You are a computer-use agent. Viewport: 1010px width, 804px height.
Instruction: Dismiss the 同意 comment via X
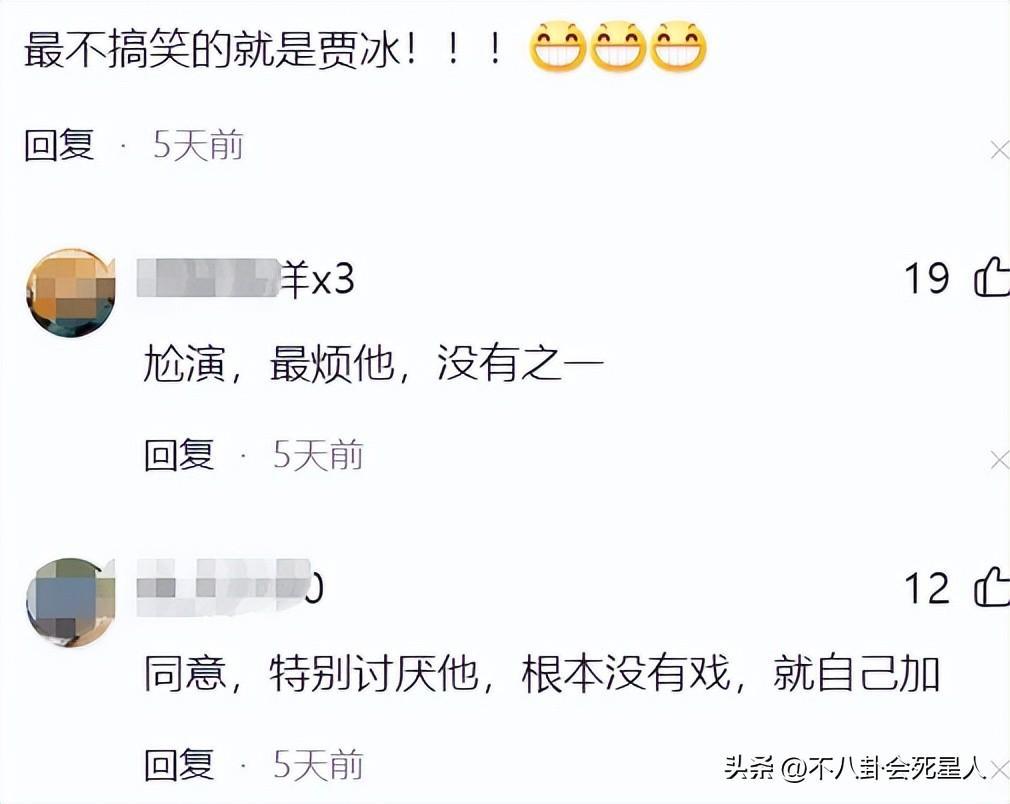tap(1000, 769)
